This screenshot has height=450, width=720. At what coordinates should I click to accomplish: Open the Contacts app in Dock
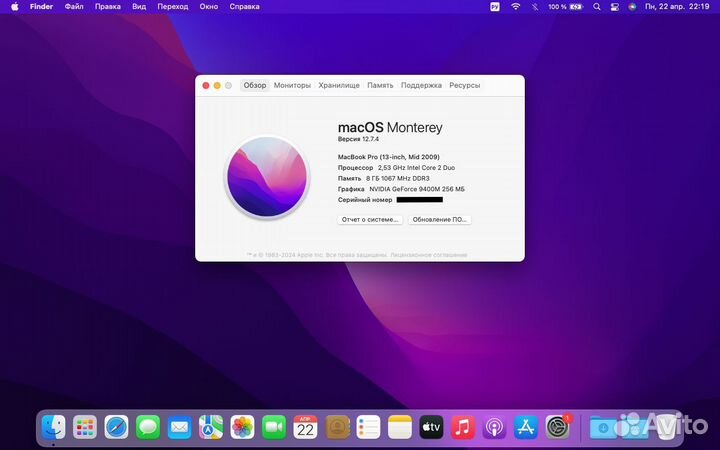tap(338, 427)
